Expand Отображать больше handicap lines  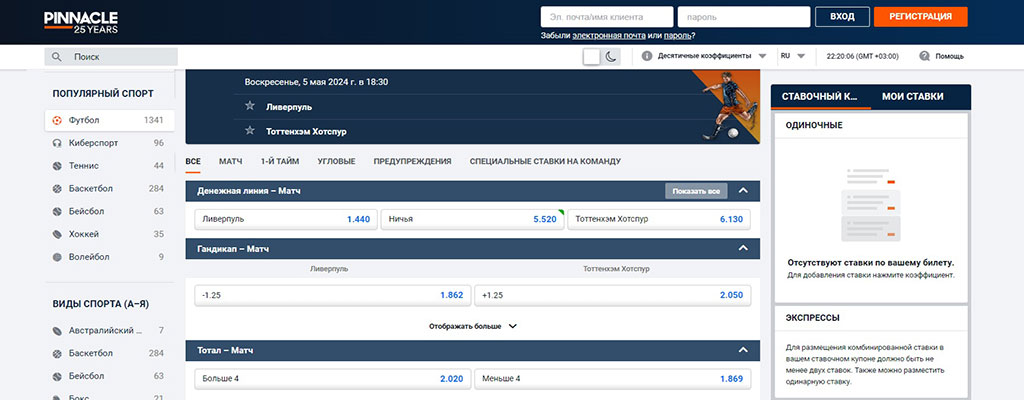pos(473,325)
